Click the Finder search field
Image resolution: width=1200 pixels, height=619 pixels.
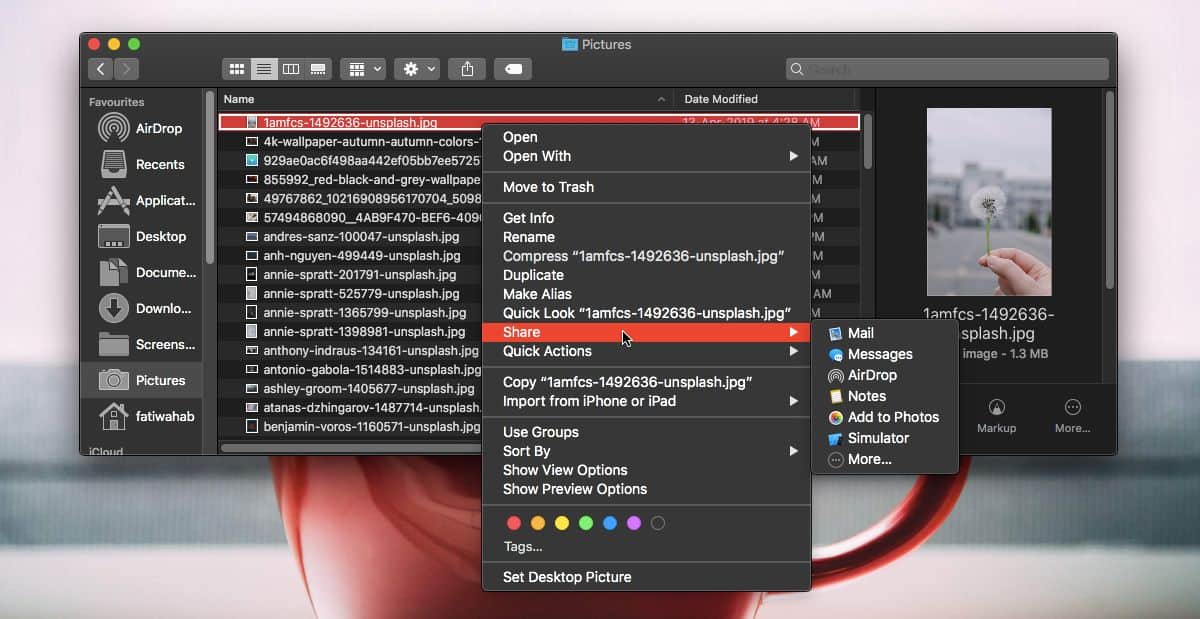(x=947, y=69)
